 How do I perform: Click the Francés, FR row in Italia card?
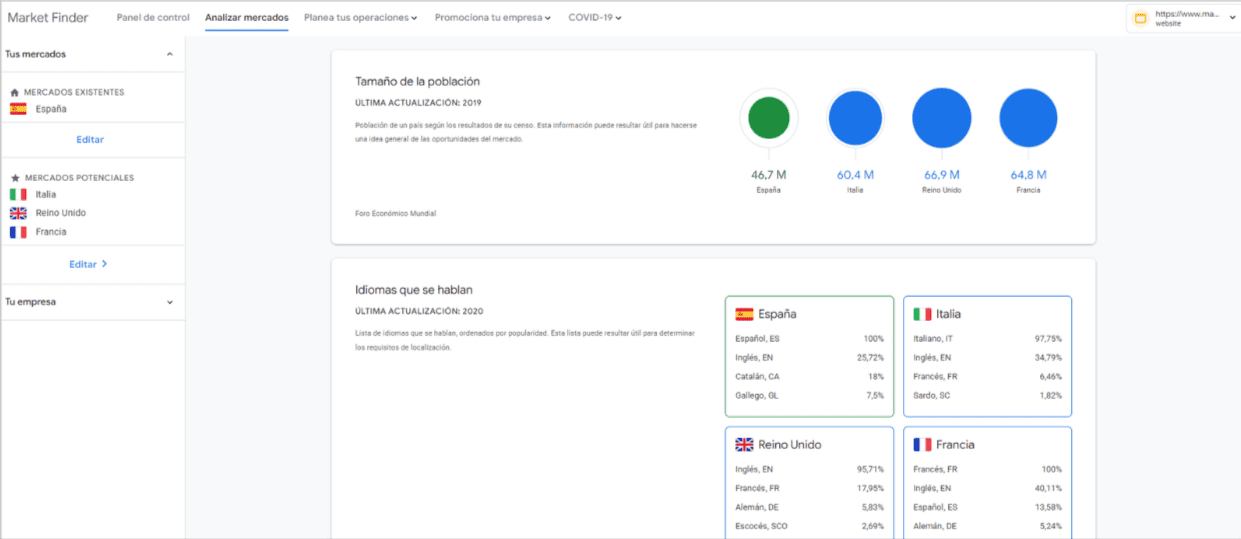(x=987, y=377)
